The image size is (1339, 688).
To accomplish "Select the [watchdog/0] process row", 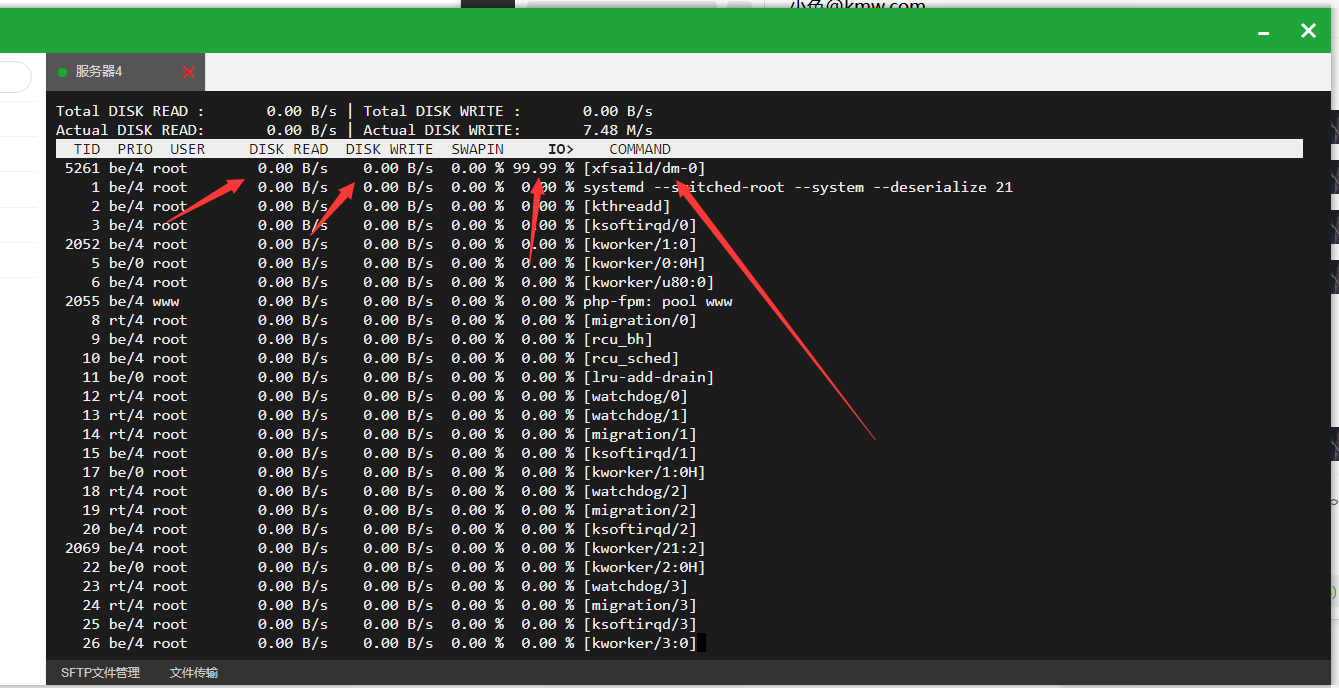I will [680, 396].
